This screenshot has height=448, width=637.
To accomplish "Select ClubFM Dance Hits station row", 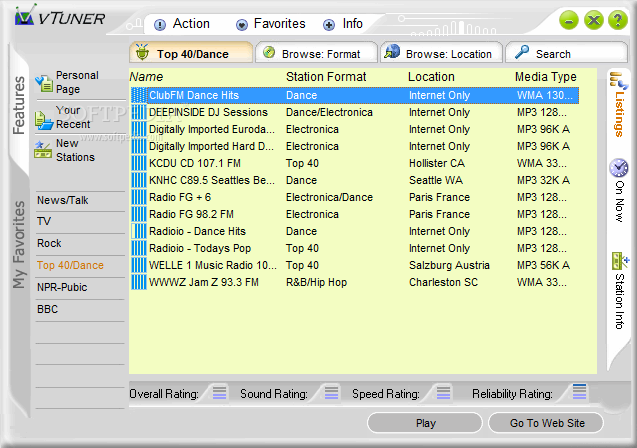I will (355, 95).
